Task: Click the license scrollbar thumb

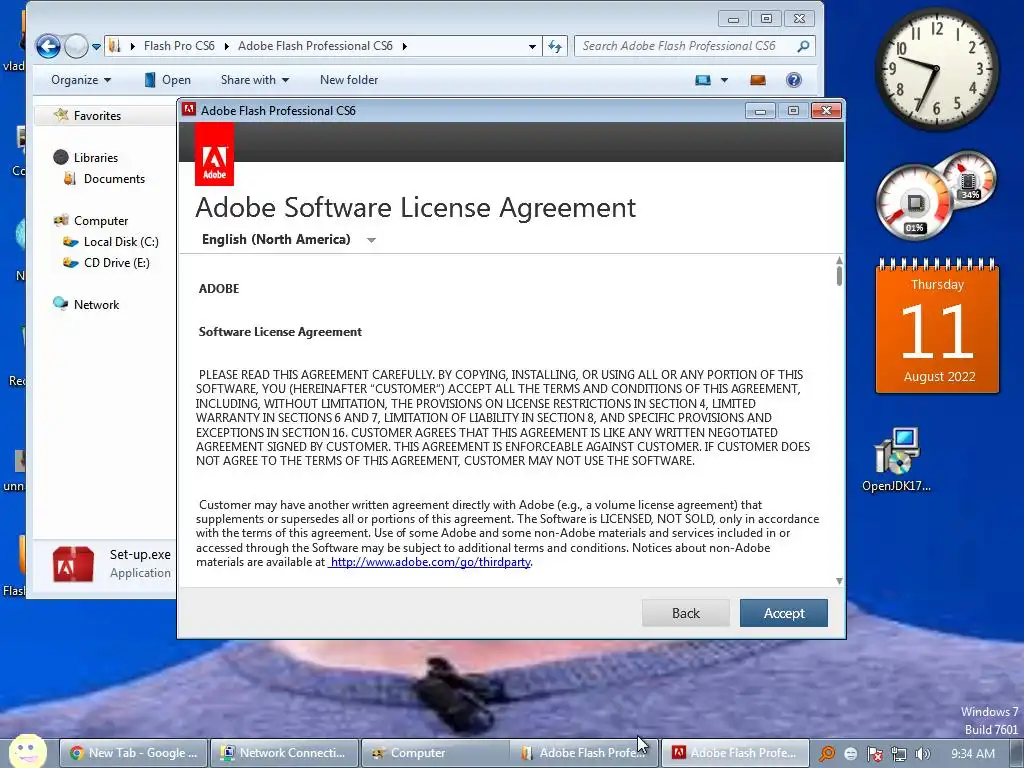Action: (839, 276)
